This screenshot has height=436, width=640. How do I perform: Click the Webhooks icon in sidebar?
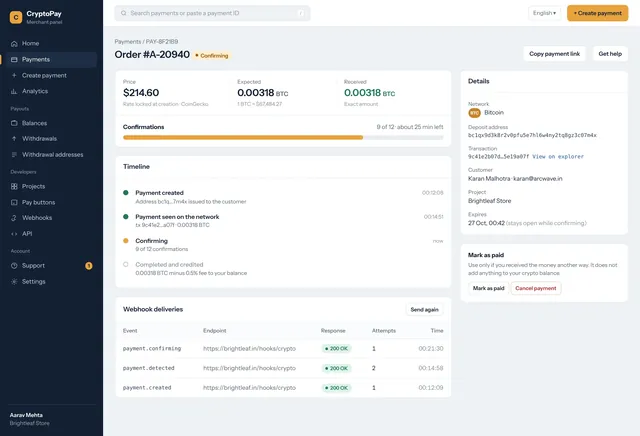click(14, 218)
